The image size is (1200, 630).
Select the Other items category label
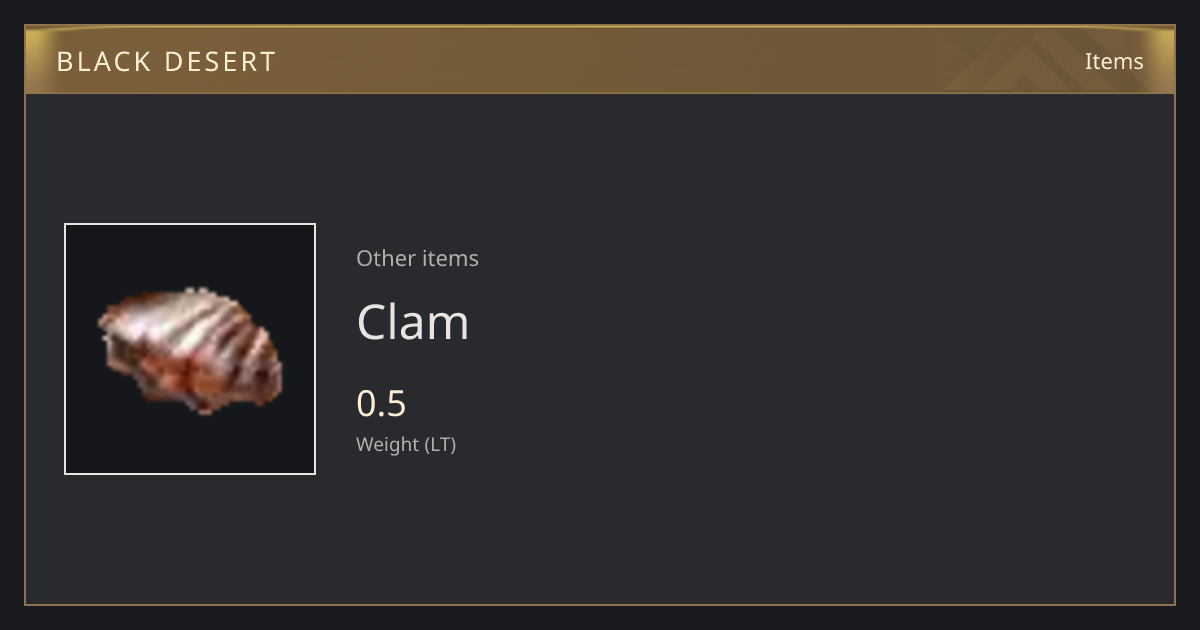tap(417, 258)
